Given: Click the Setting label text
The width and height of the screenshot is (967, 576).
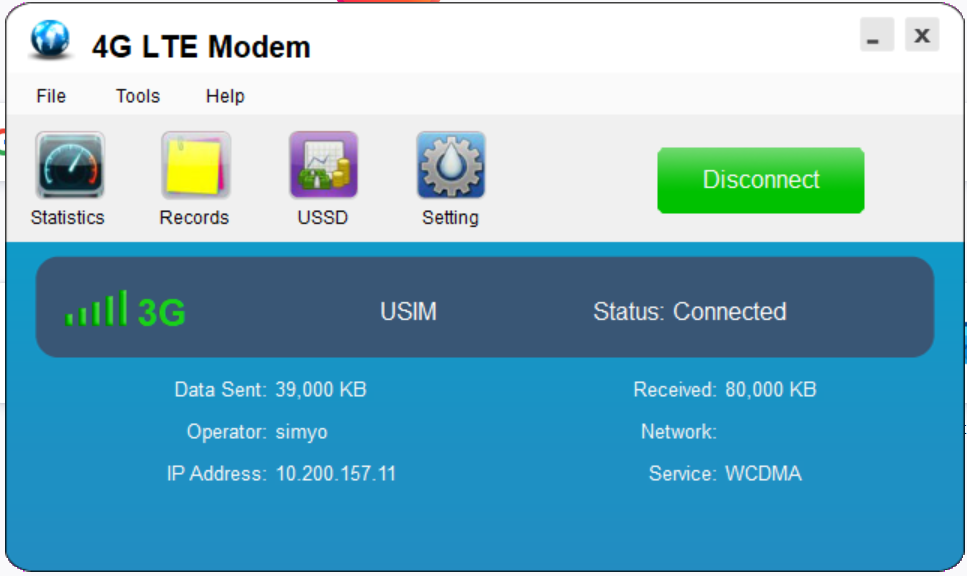Looking at the screenshot, I should coord(450,218).
